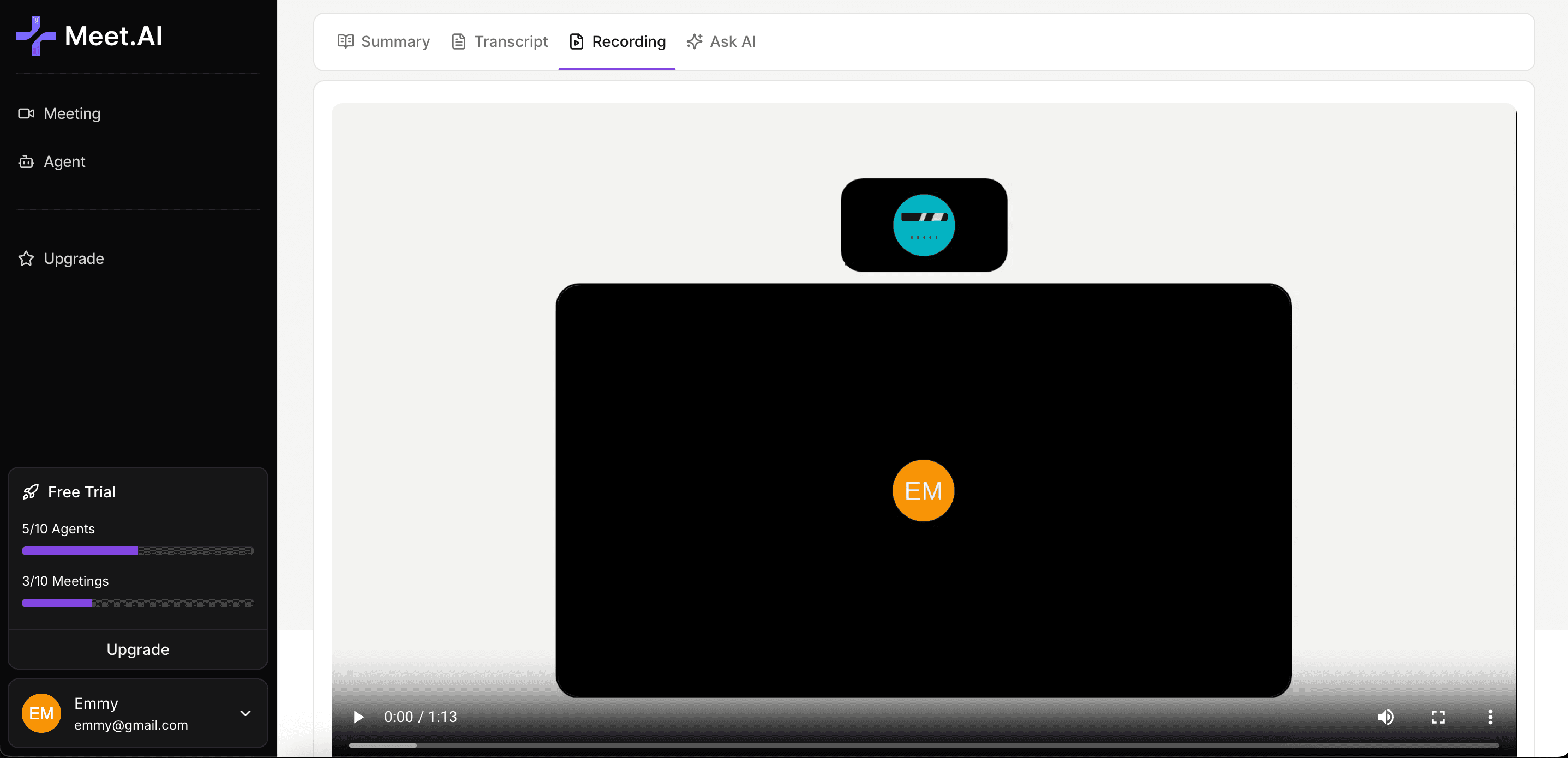Click the Upgrade star icon in sidebar

coord(26,258)
